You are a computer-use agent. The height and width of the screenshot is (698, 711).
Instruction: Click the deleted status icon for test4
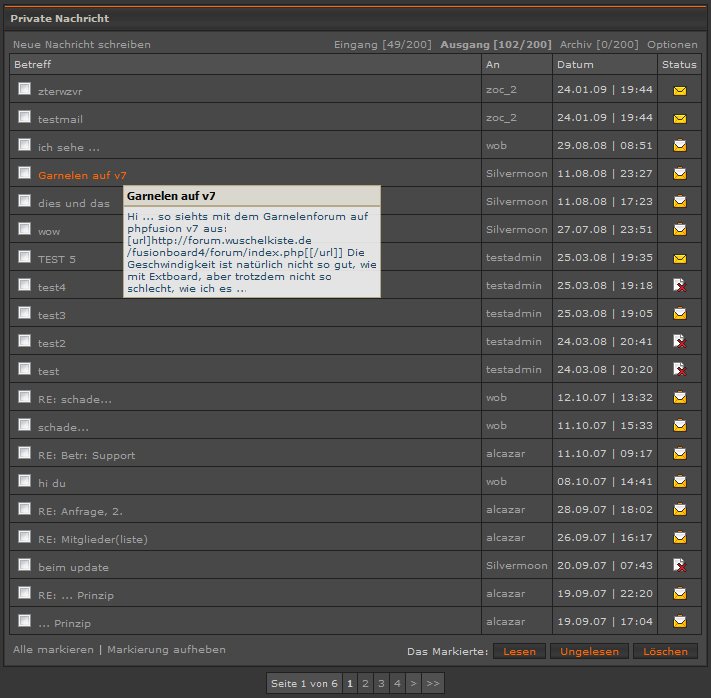pos(680,286)
